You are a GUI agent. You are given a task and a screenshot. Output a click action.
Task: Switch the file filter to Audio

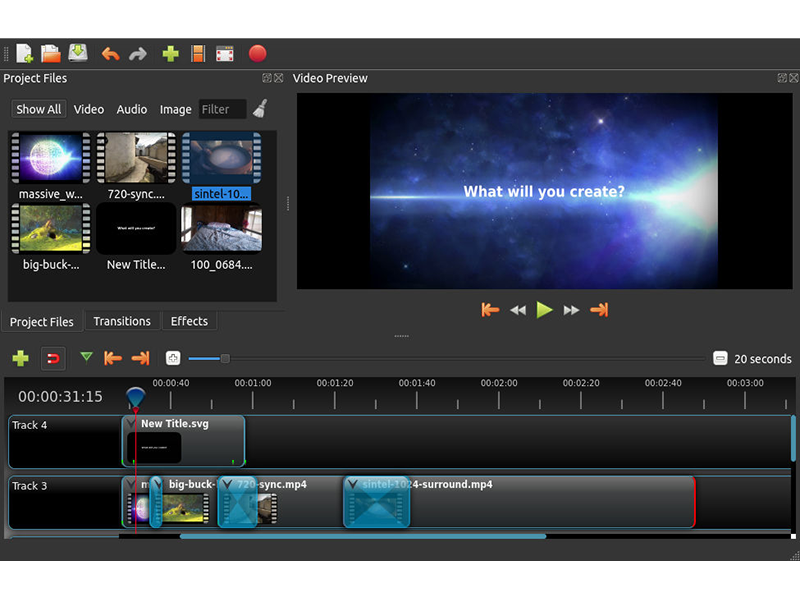(x=131, y=109)
